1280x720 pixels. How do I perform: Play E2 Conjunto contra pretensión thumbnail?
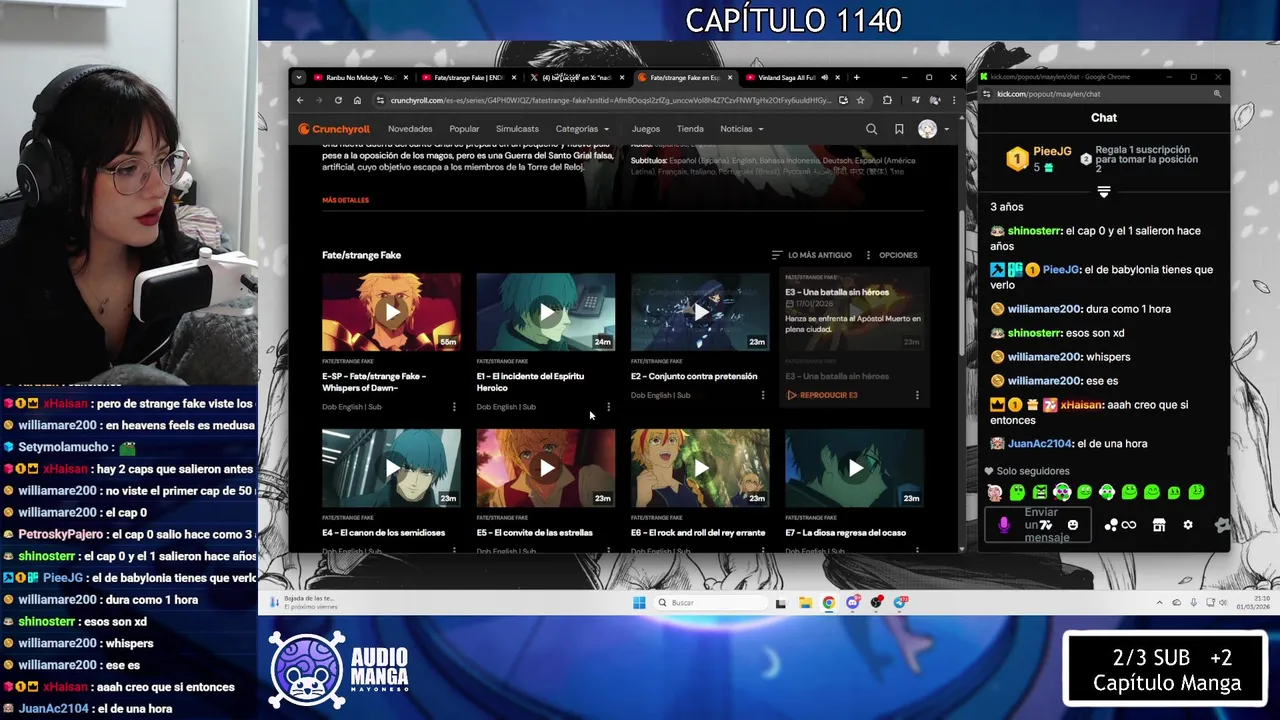pyautogui.click(x=700, y=312)
